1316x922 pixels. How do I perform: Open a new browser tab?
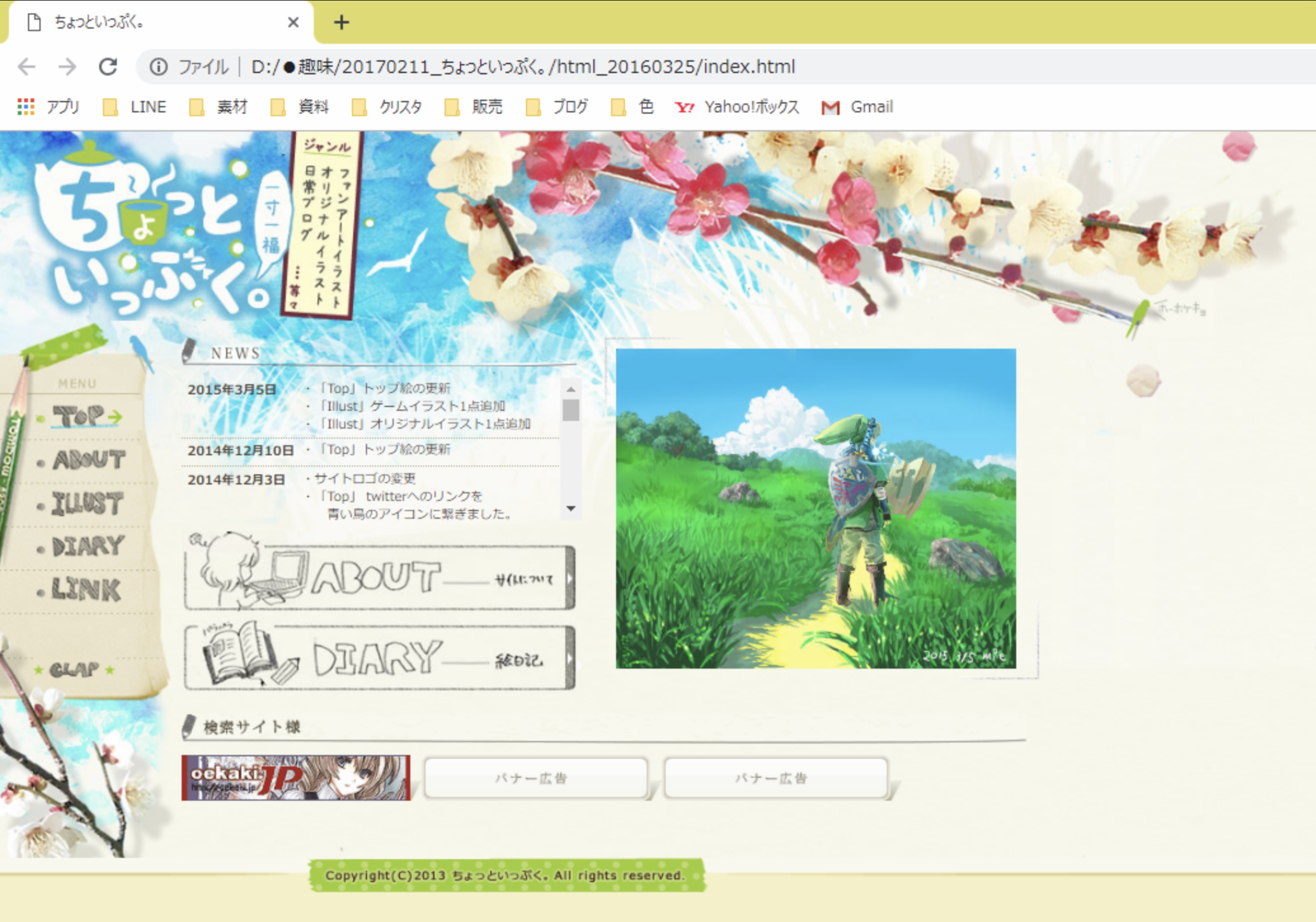342,23
